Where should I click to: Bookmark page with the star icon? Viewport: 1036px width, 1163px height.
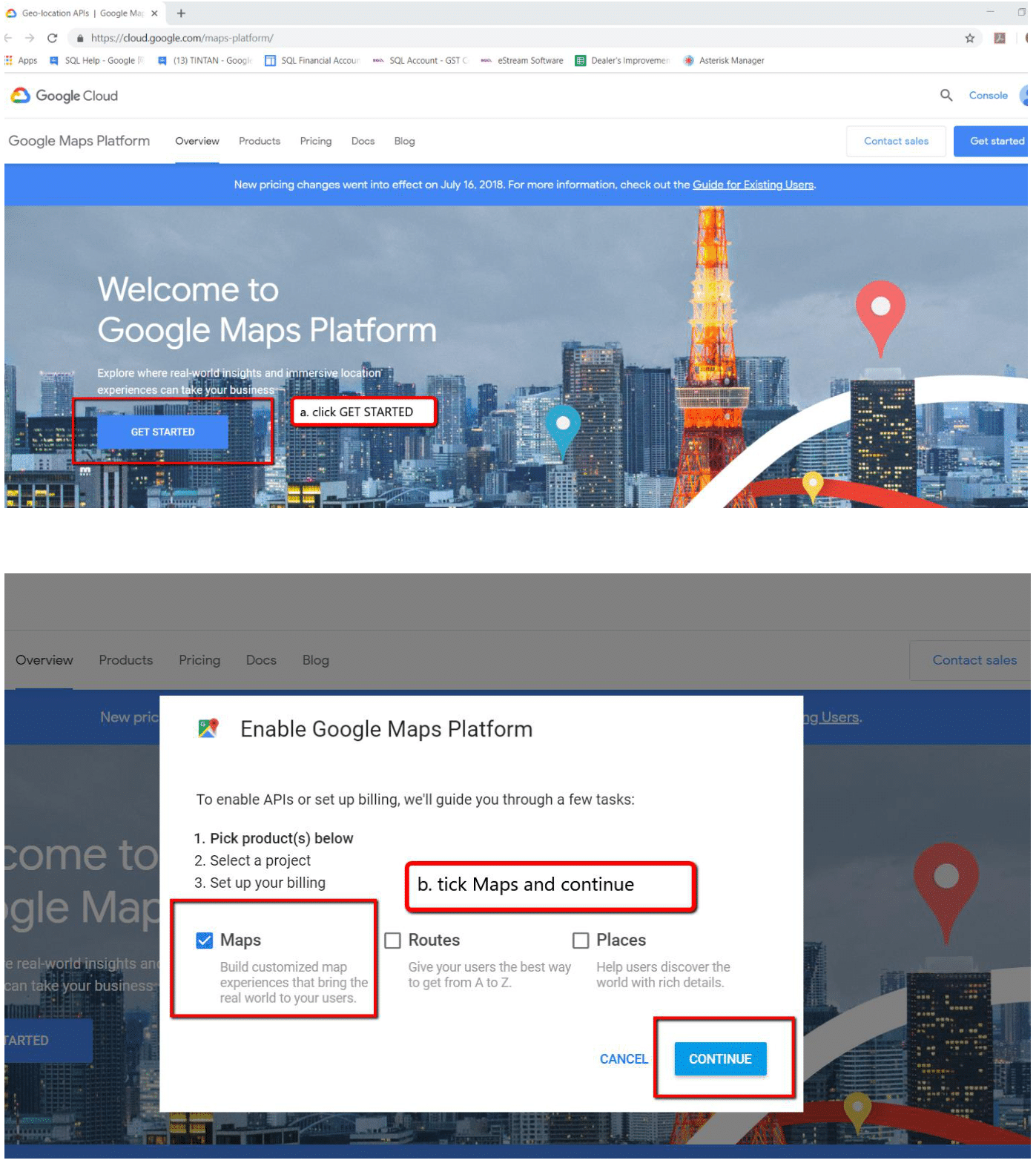click(x=969, y=38)
